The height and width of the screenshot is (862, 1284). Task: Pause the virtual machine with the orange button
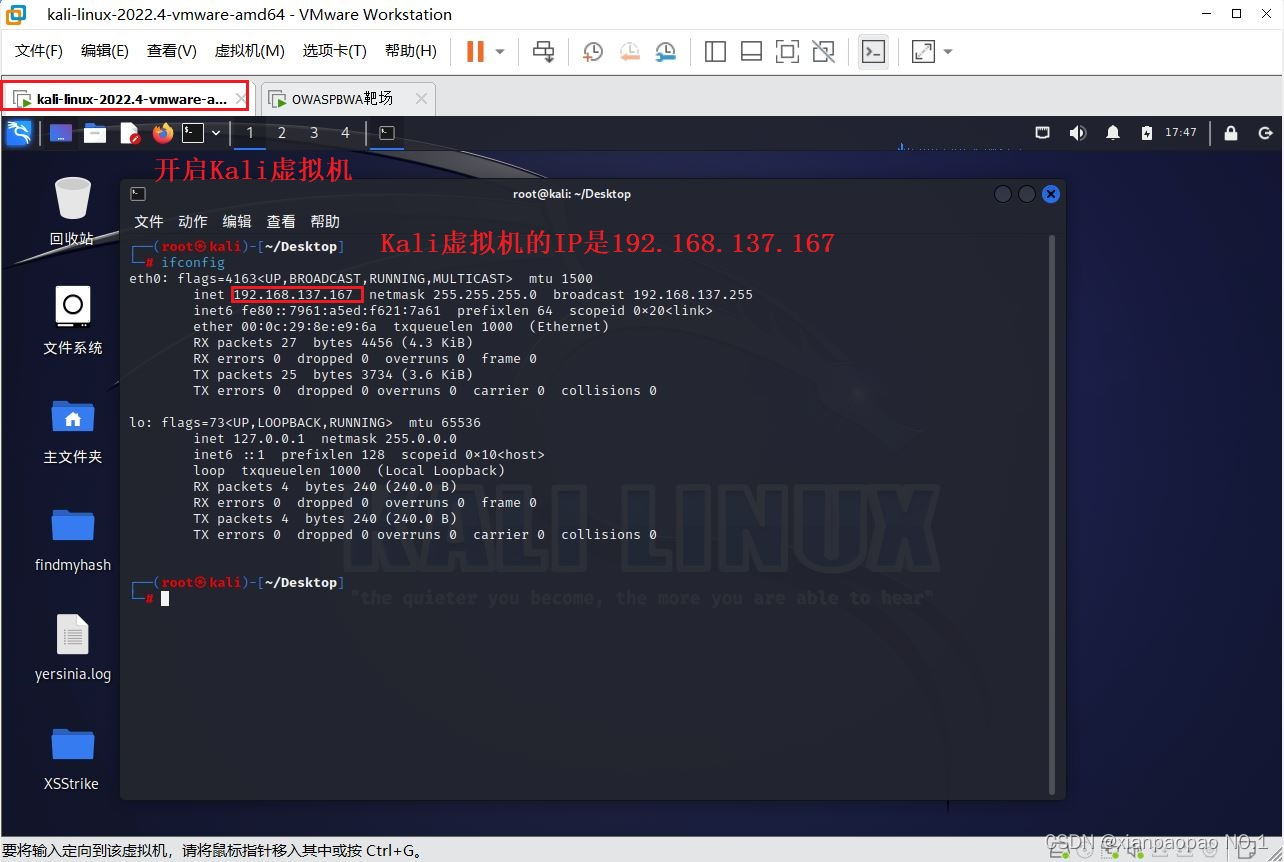point(475,51)
